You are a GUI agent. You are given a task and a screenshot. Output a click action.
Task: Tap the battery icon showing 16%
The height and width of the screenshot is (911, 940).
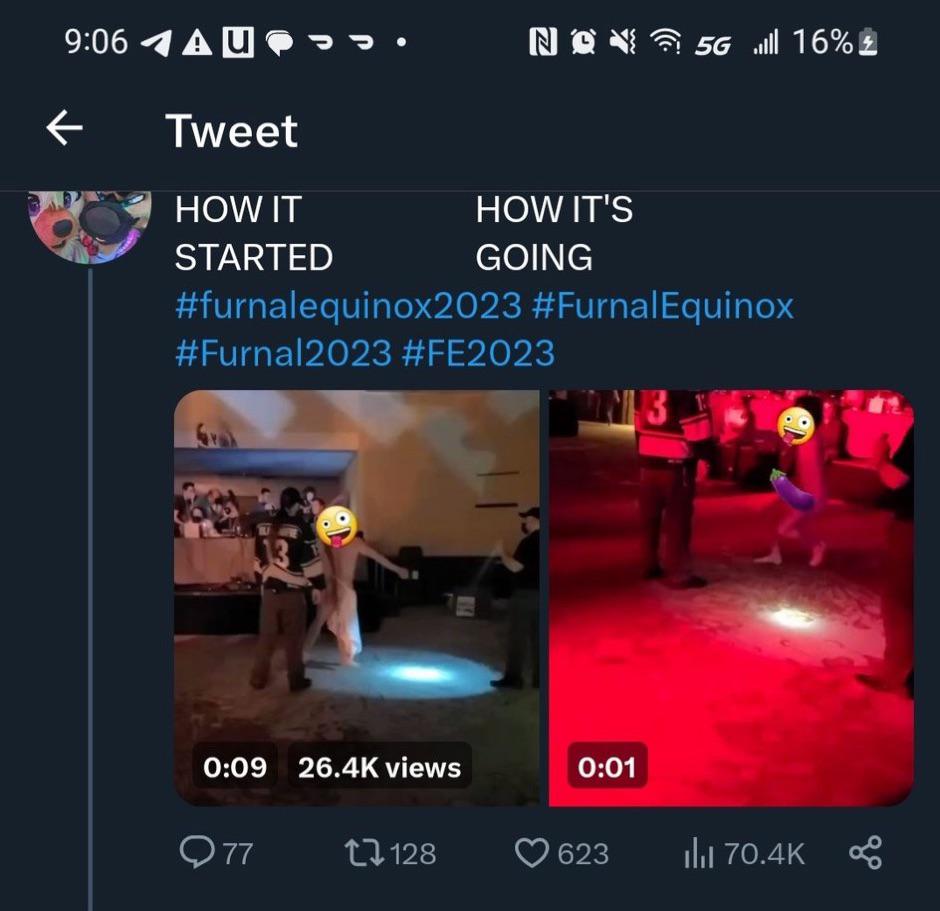[868, 41]
